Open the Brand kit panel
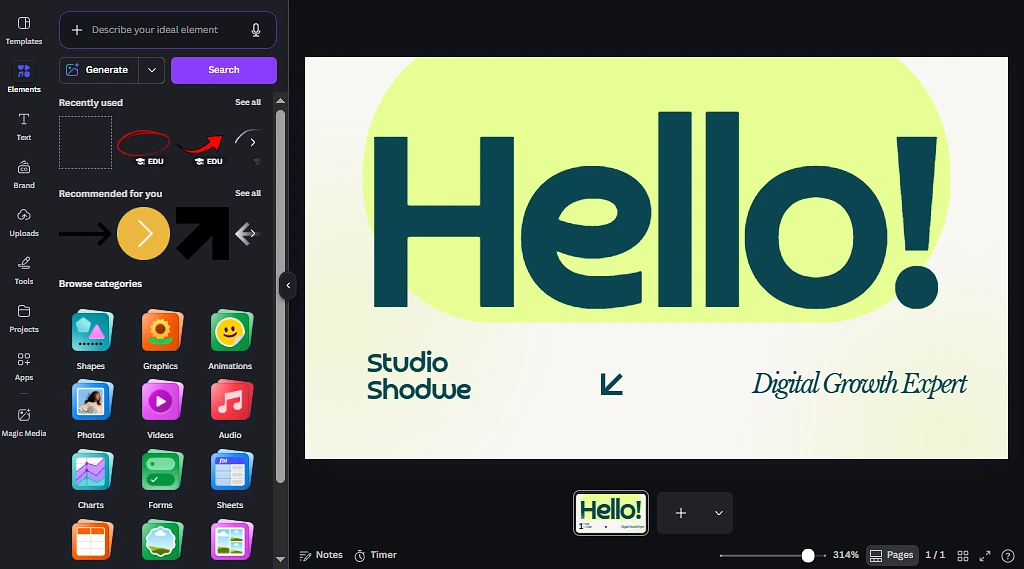The height and width of the screenshot is (569, 1024). click(x=24, y=174)
